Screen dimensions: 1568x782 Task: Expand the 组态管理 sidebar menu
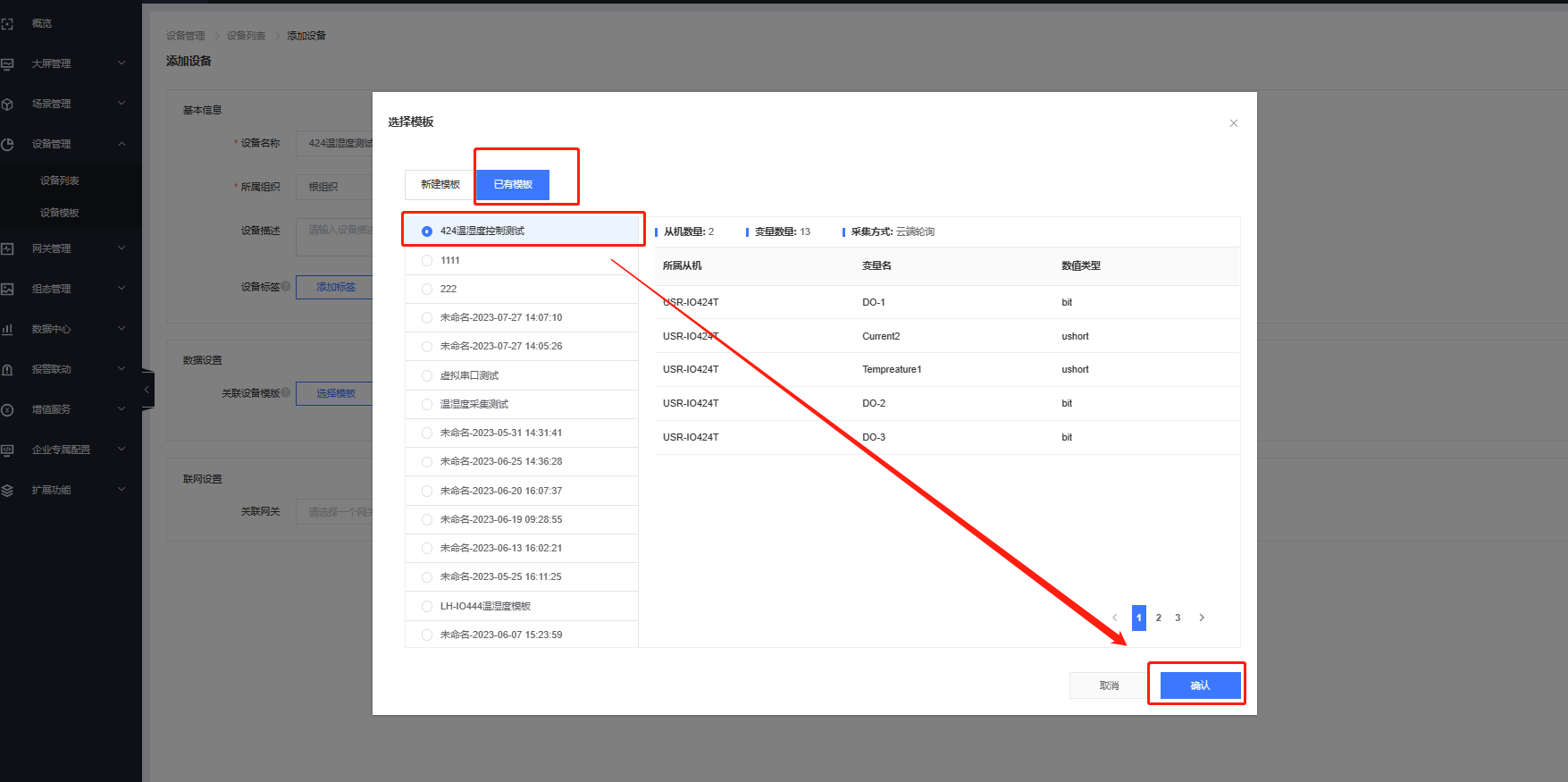[122, 289]
